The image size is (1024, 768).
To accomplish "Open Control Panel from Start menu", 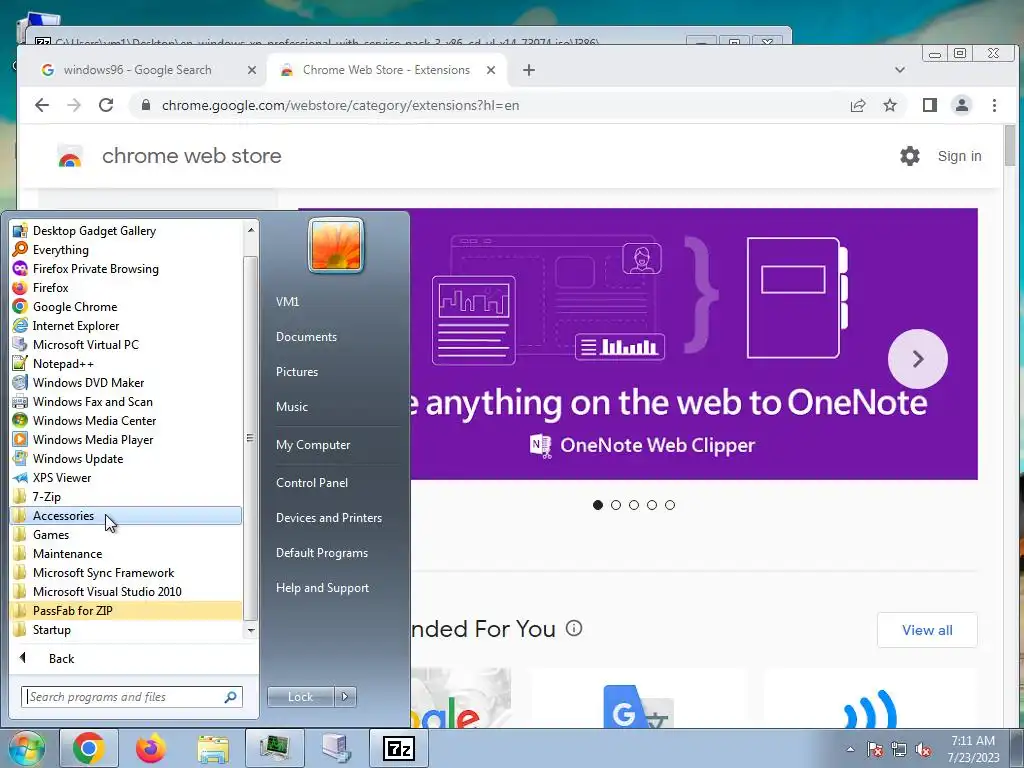I will coord(312,483).
